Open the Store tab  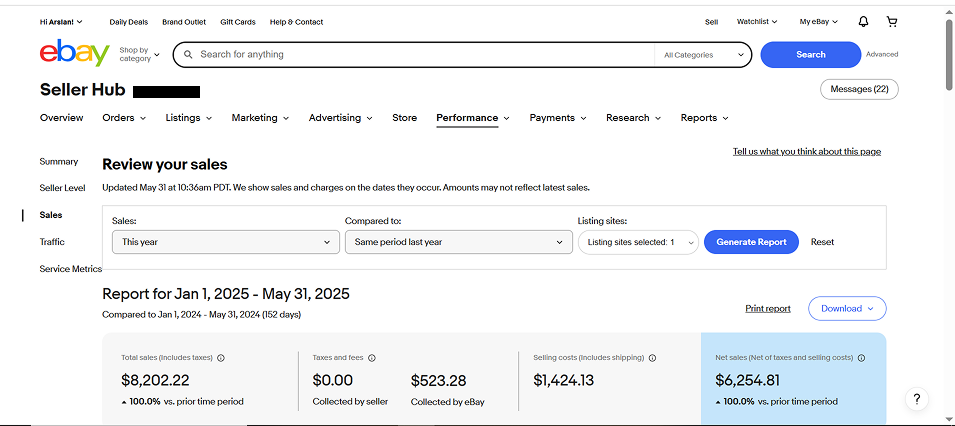(404, 118)
